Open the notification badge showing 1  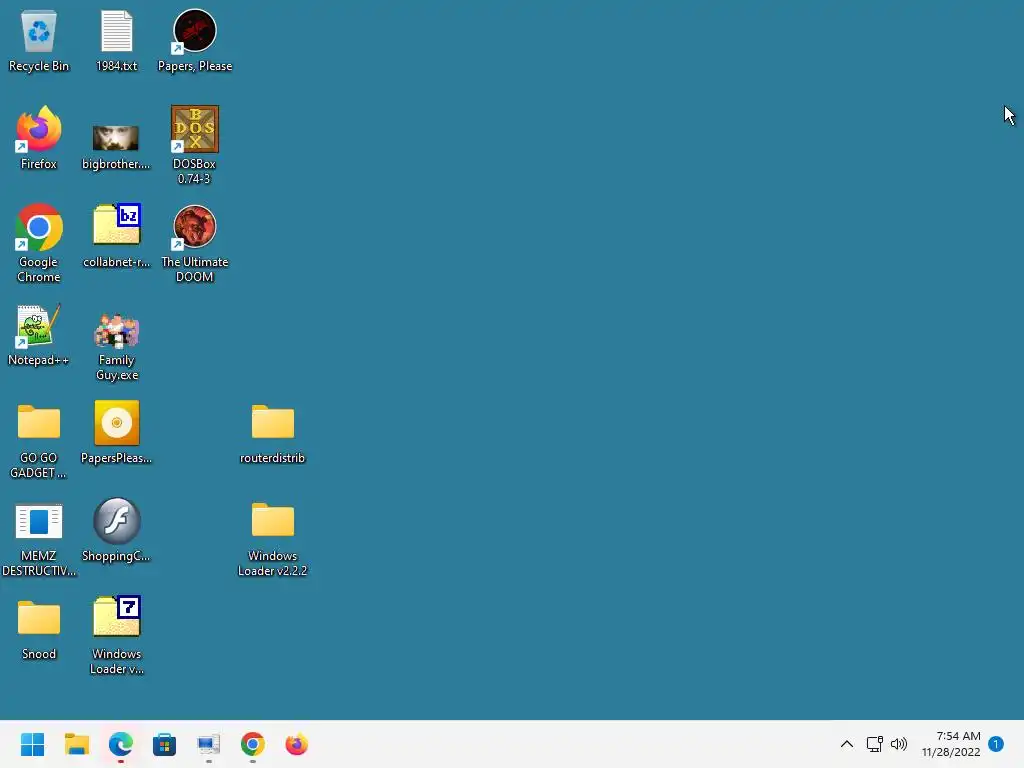[996, 744]
